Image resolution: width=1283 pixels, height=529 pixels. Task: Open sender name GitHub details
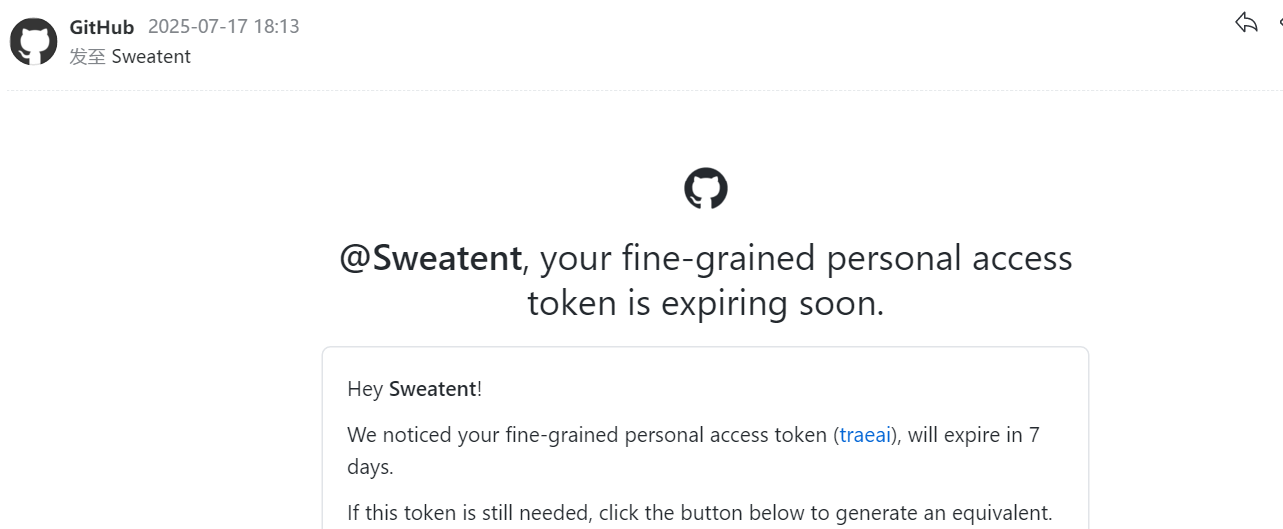coord(102,27)
